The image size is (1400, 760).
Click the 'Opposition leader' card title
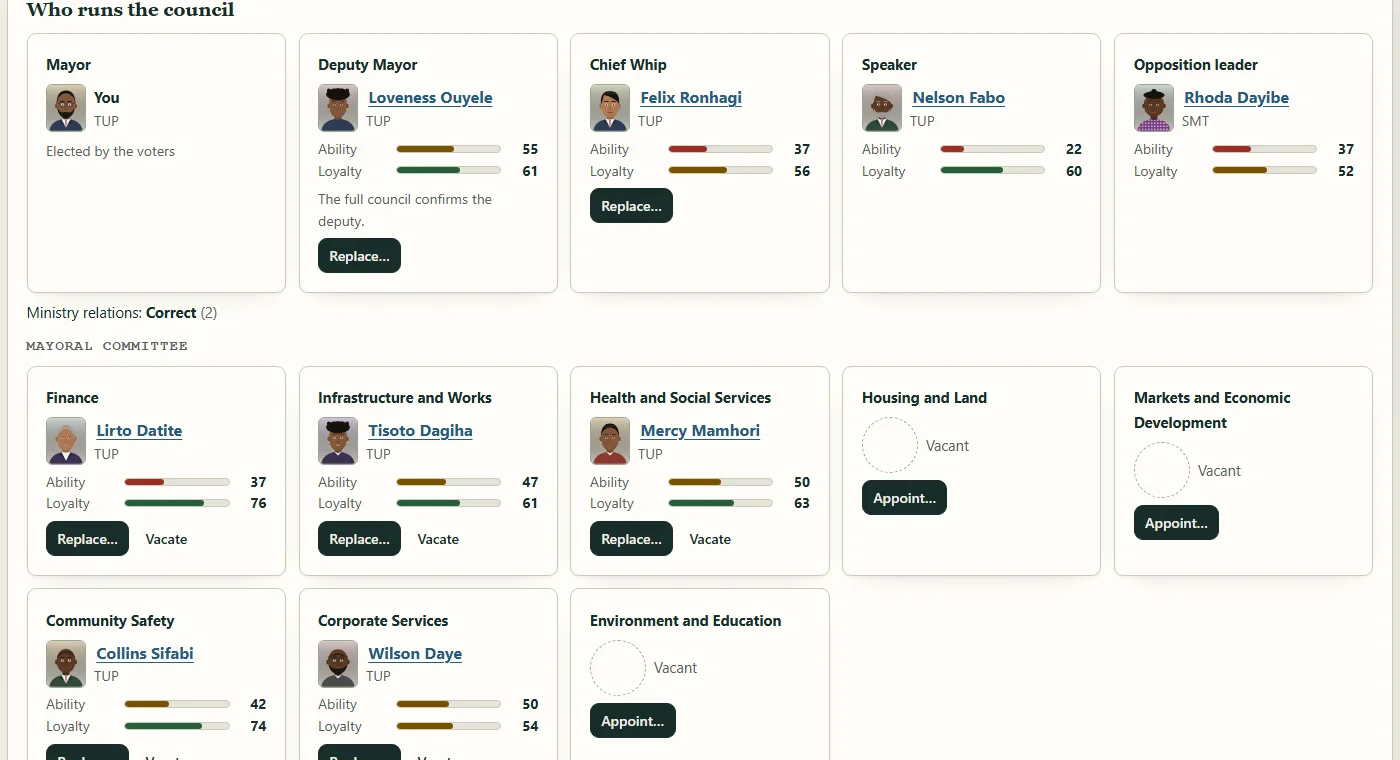tap(1196, 65)
